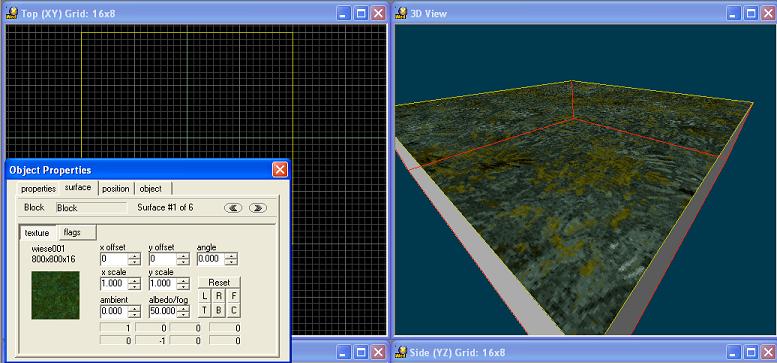Open the object tab
Viewport: 777px width, 363px height.
151,189
